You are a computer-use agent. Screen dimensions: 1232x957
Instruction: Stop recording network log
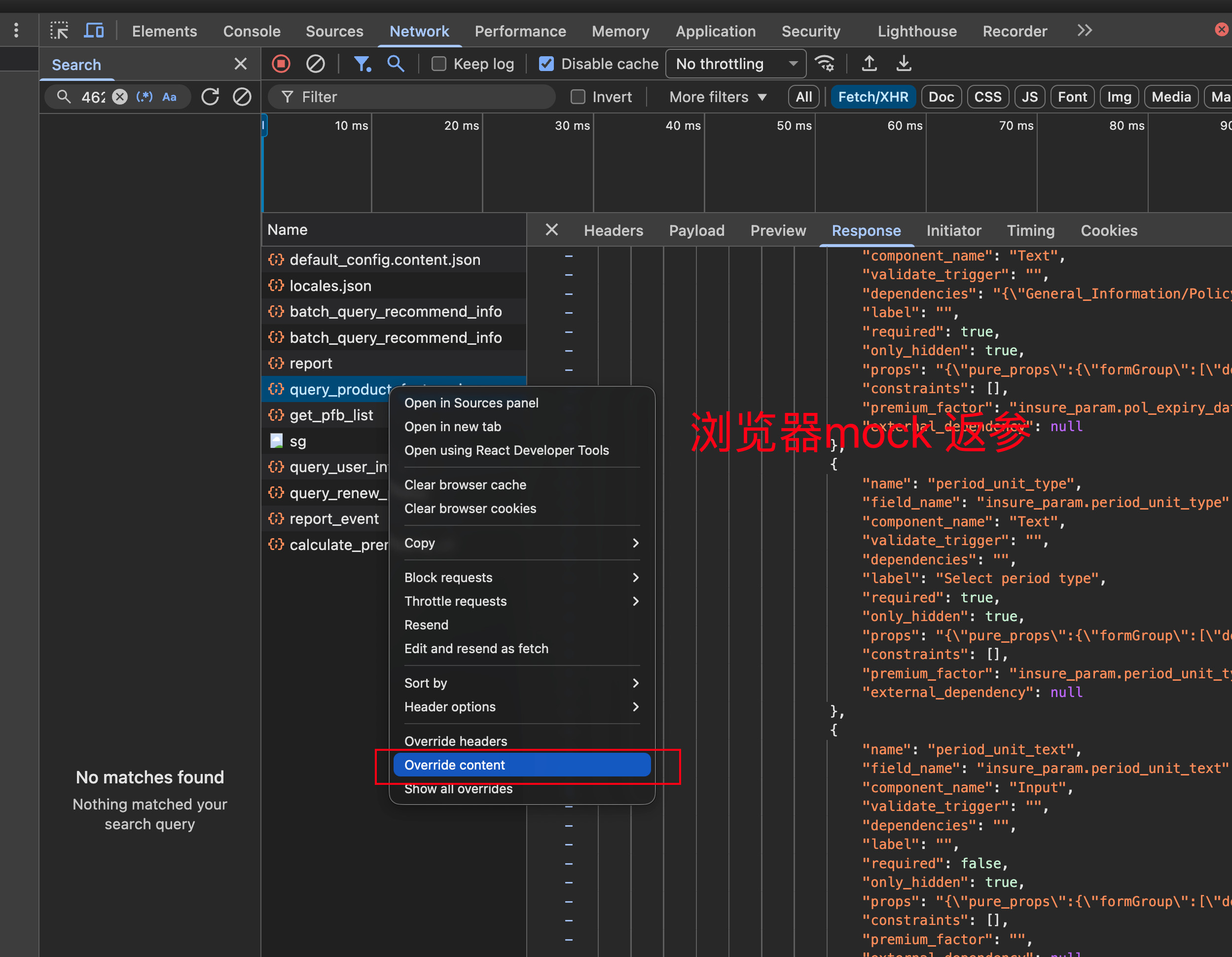(281, 64)
